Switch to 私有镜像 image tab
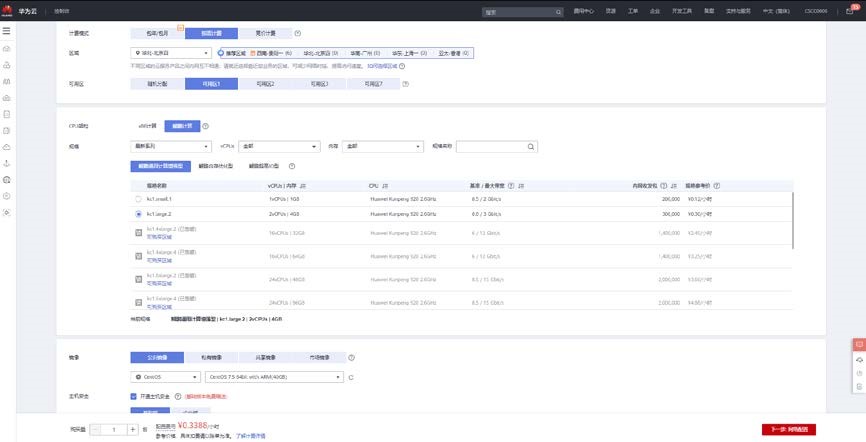Image resolution: width=866 pixels, height=442 pixels. (x=212, y=357)
